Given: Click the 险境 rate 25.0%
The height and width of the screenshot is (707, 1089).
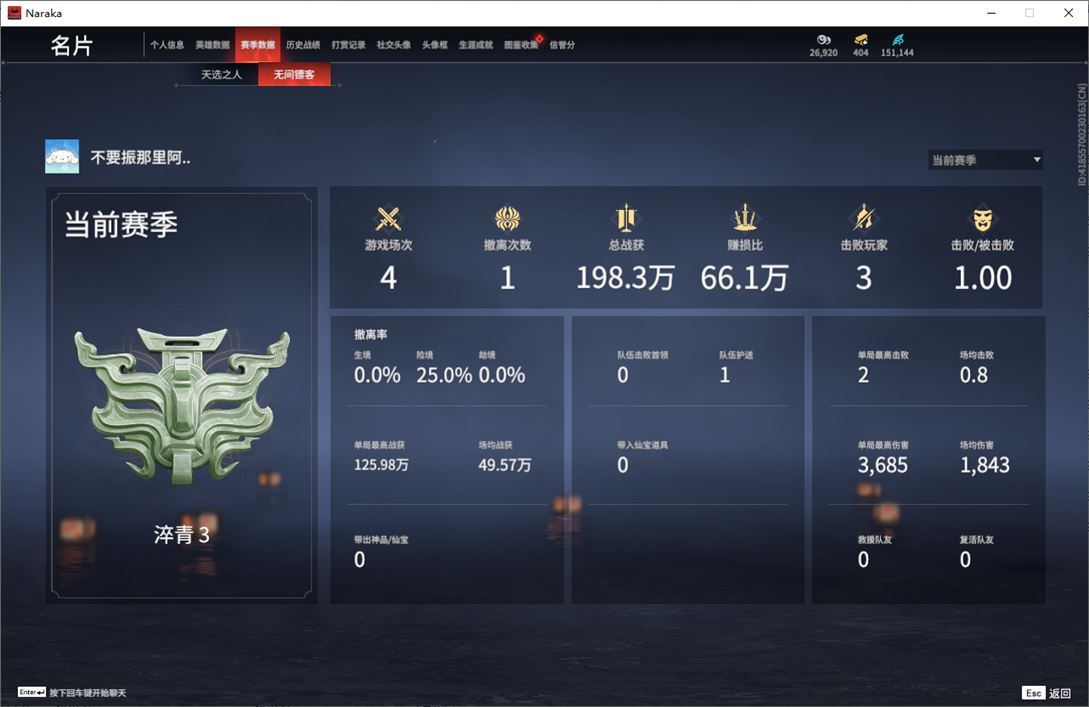Looking at the screenshot, I should click(444, 376).
